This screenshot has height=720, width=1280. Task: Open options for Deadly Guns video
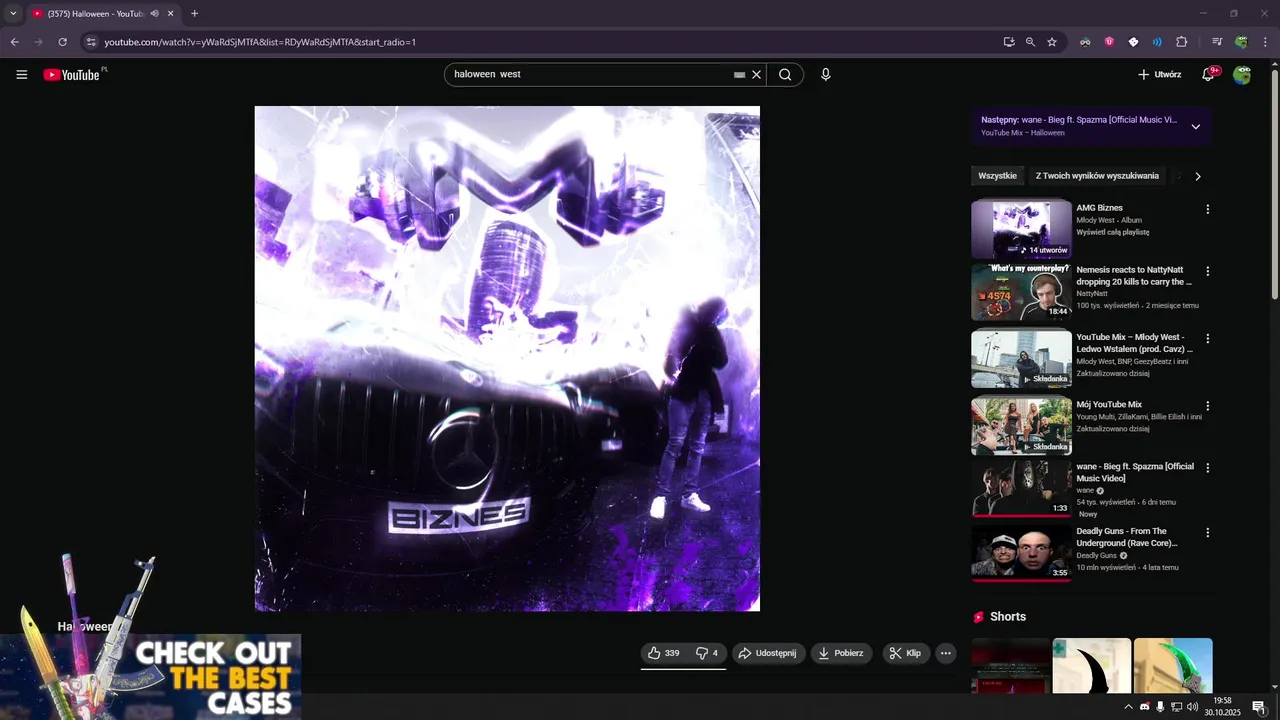point(1207,533)
